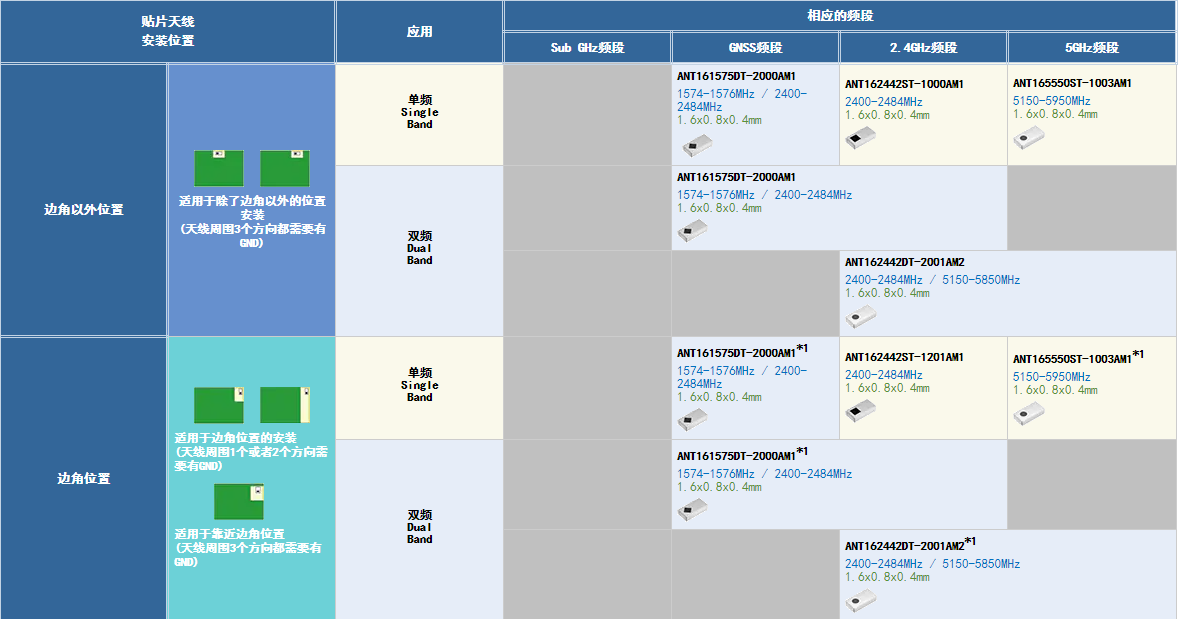Click chip image under ANT165550ST-1003AM1 in 边角以外位置 section

pyautogui.click(x=1028, y=138)
